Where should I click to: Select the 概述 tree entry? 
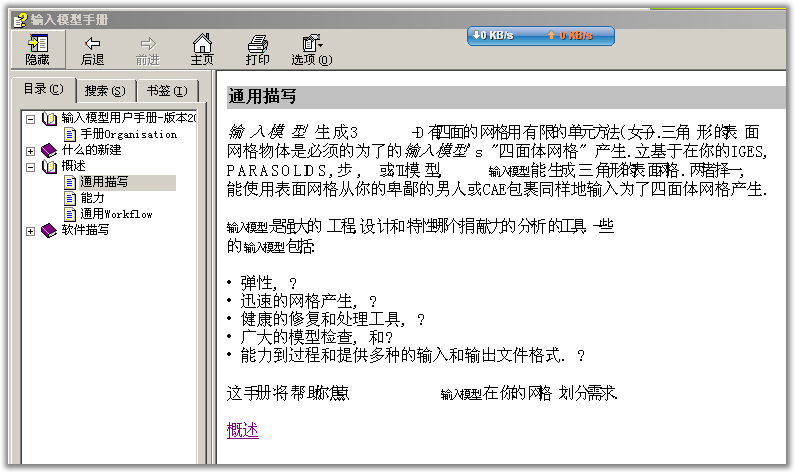click(x=73, y=166)
